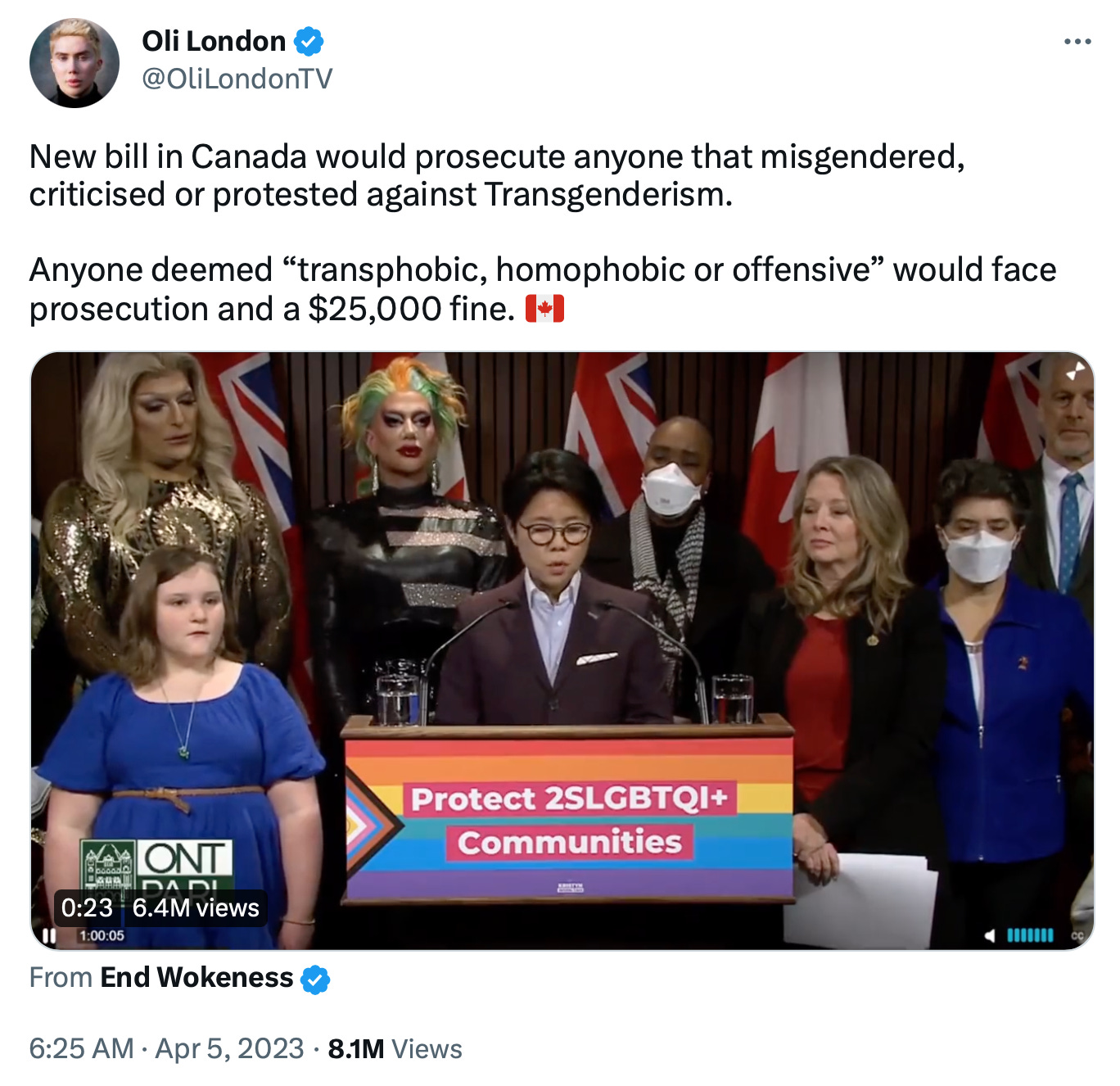The width and height of the screenshot is (1120, 1086).
Task: Click the 8.1M Views count
Action: pos(395,1048)
